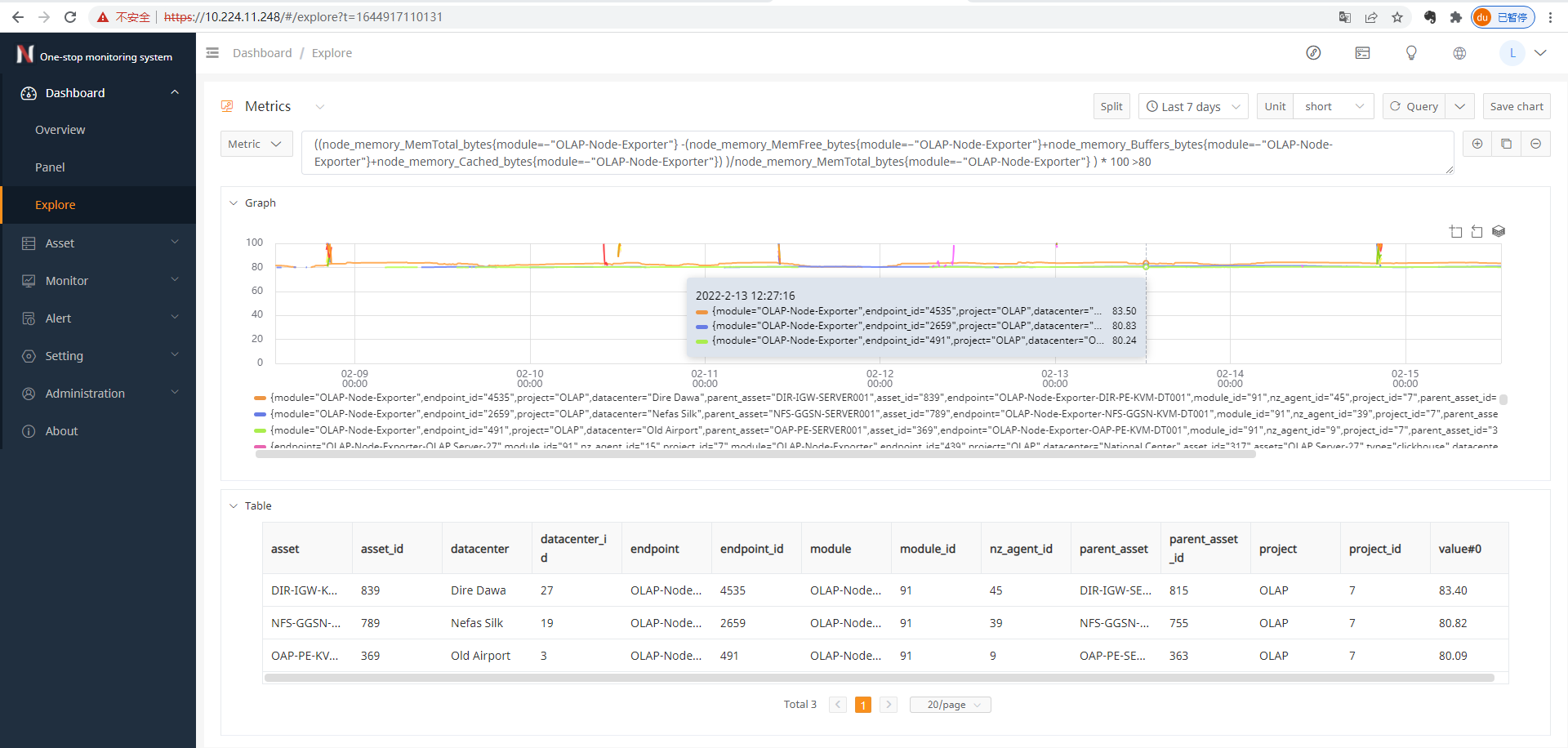1568x748 pixels.
Task: Open the Last 7 days time range dropdown
Action: pos(1192,106)
